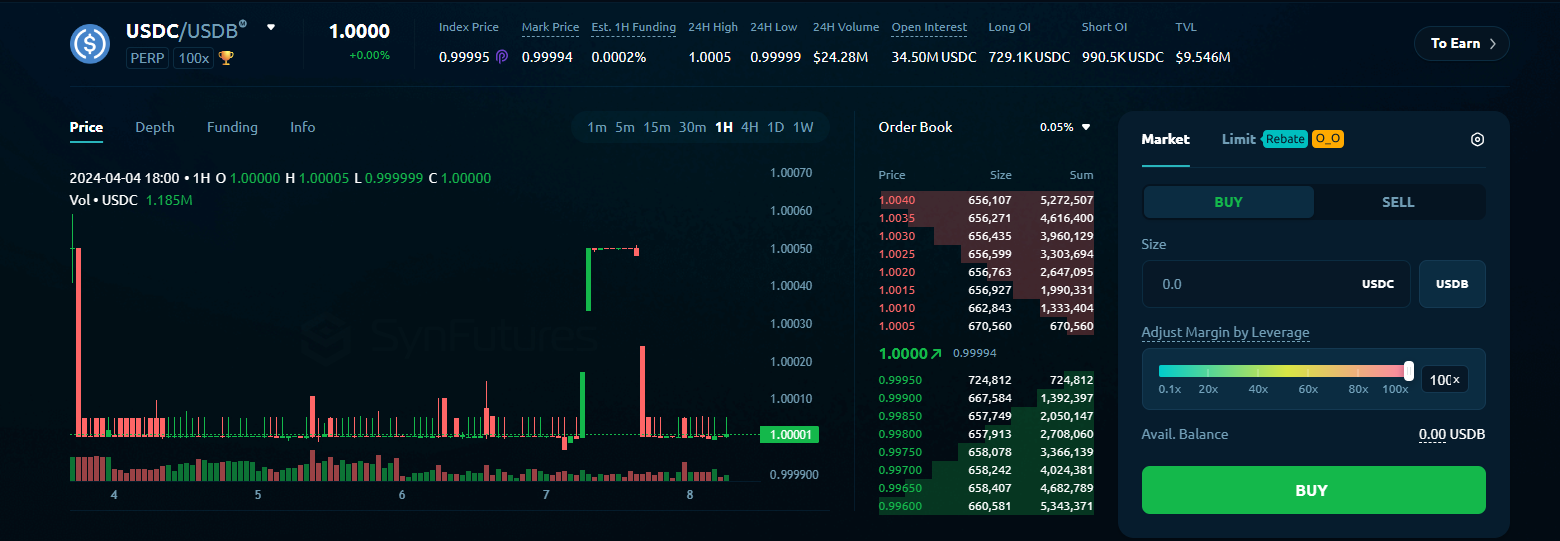The width and height of the screenshot is (1560, 541).
Task: Open the Limit order tab
Action: [x=1238, y=139]
